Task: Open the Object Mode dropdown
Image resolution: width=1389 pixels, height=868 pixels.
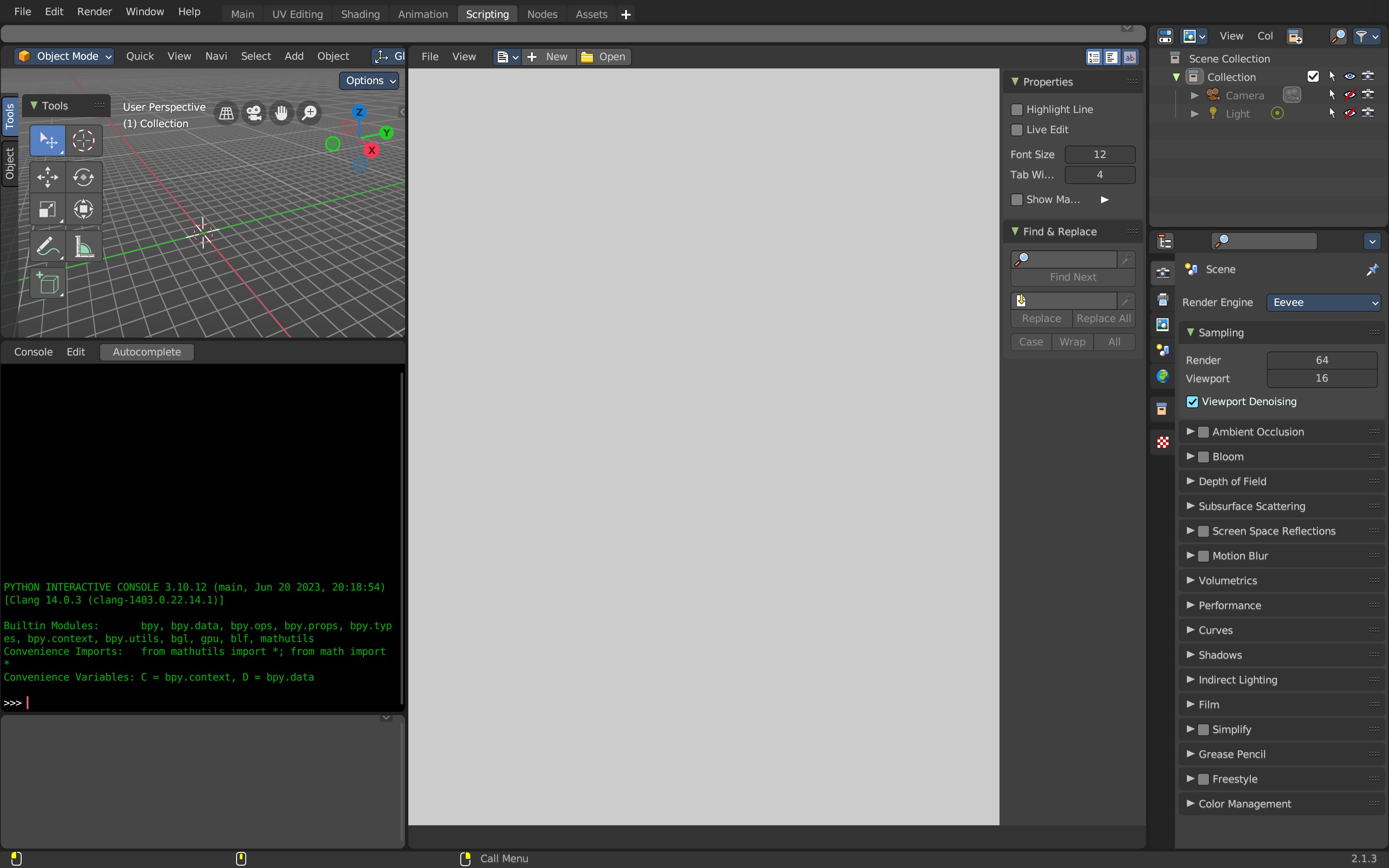Action: (64, 56)
